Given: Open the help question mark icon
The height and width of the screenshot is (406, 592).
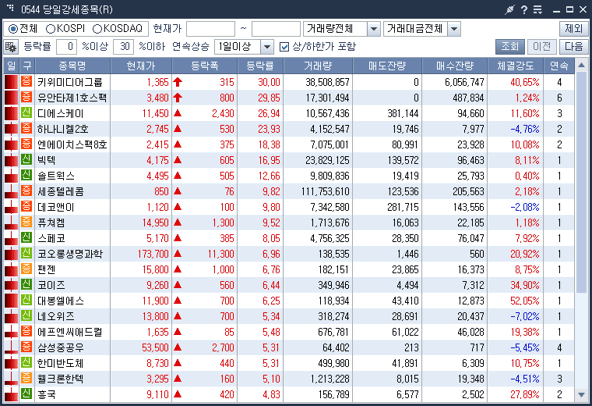Looking at the screenshot, I should click(x=524, y=10).
